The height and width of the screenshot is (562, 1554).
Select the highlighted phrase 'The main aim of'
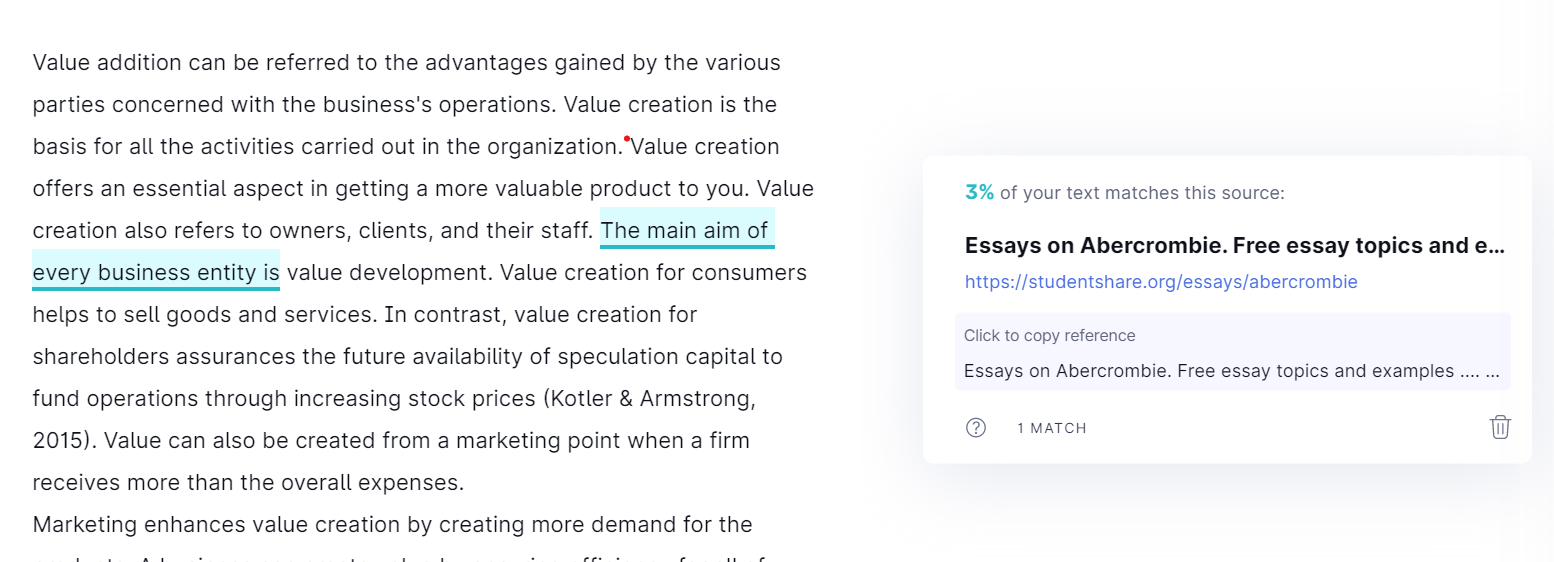[x=687, y=232]
